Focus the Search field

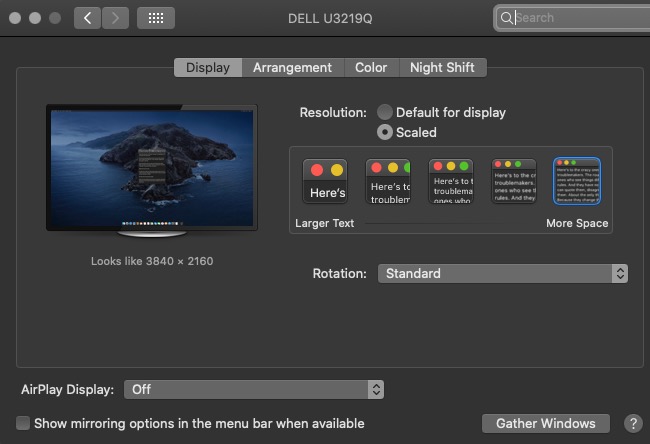[x=572, y=18]
